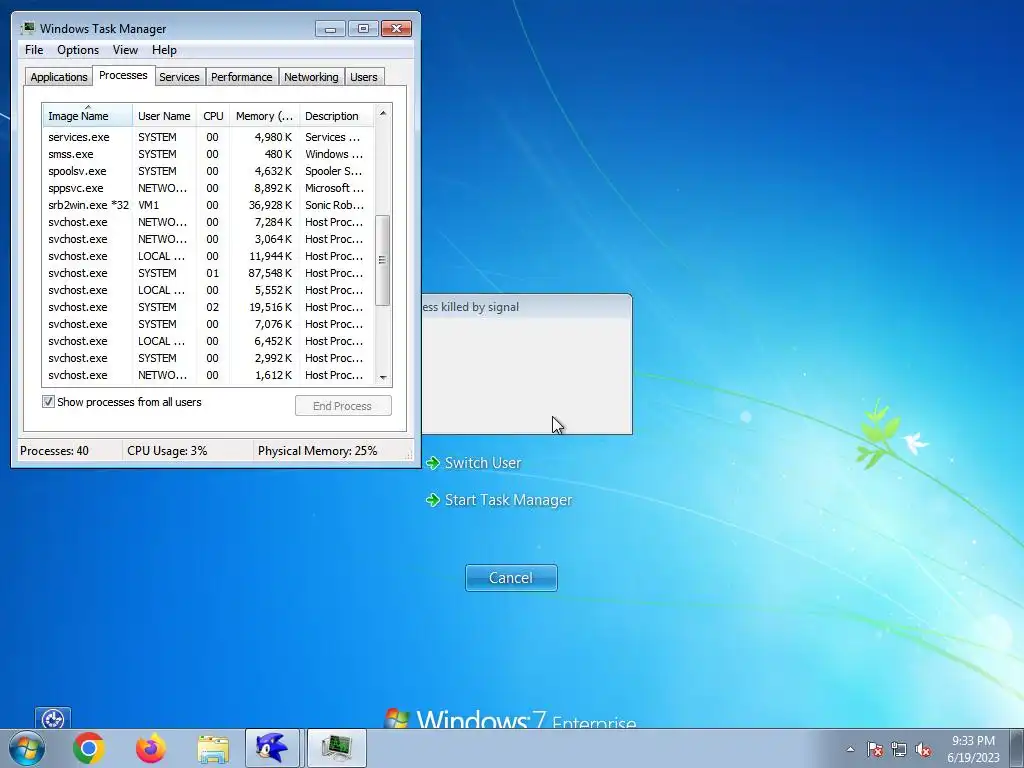Launch Firefox from the taskbar
This screenshot has height=768, width=1024.
point(151,748)
